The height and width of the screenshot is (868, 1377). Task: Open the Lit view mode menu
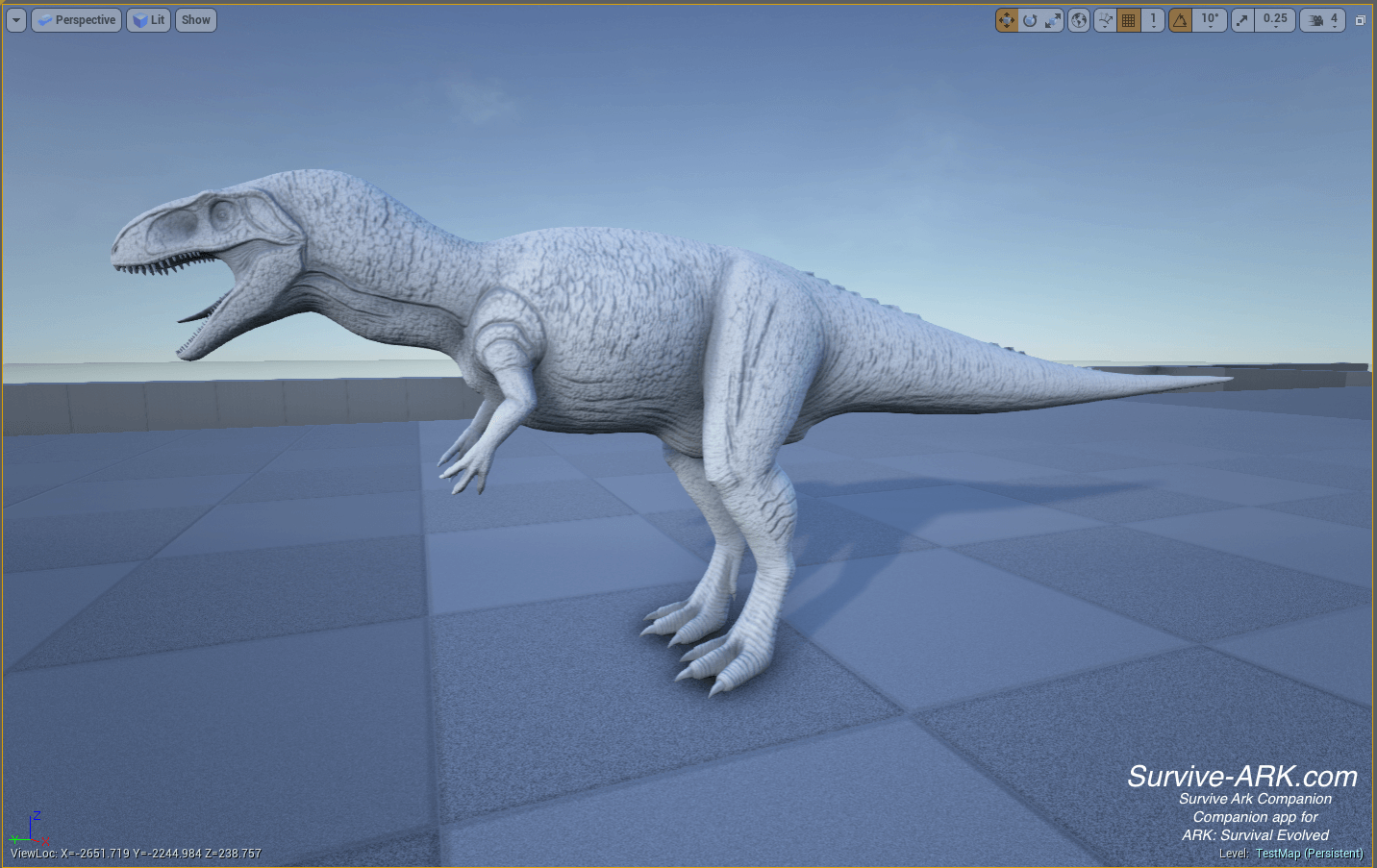coord(149,20)
